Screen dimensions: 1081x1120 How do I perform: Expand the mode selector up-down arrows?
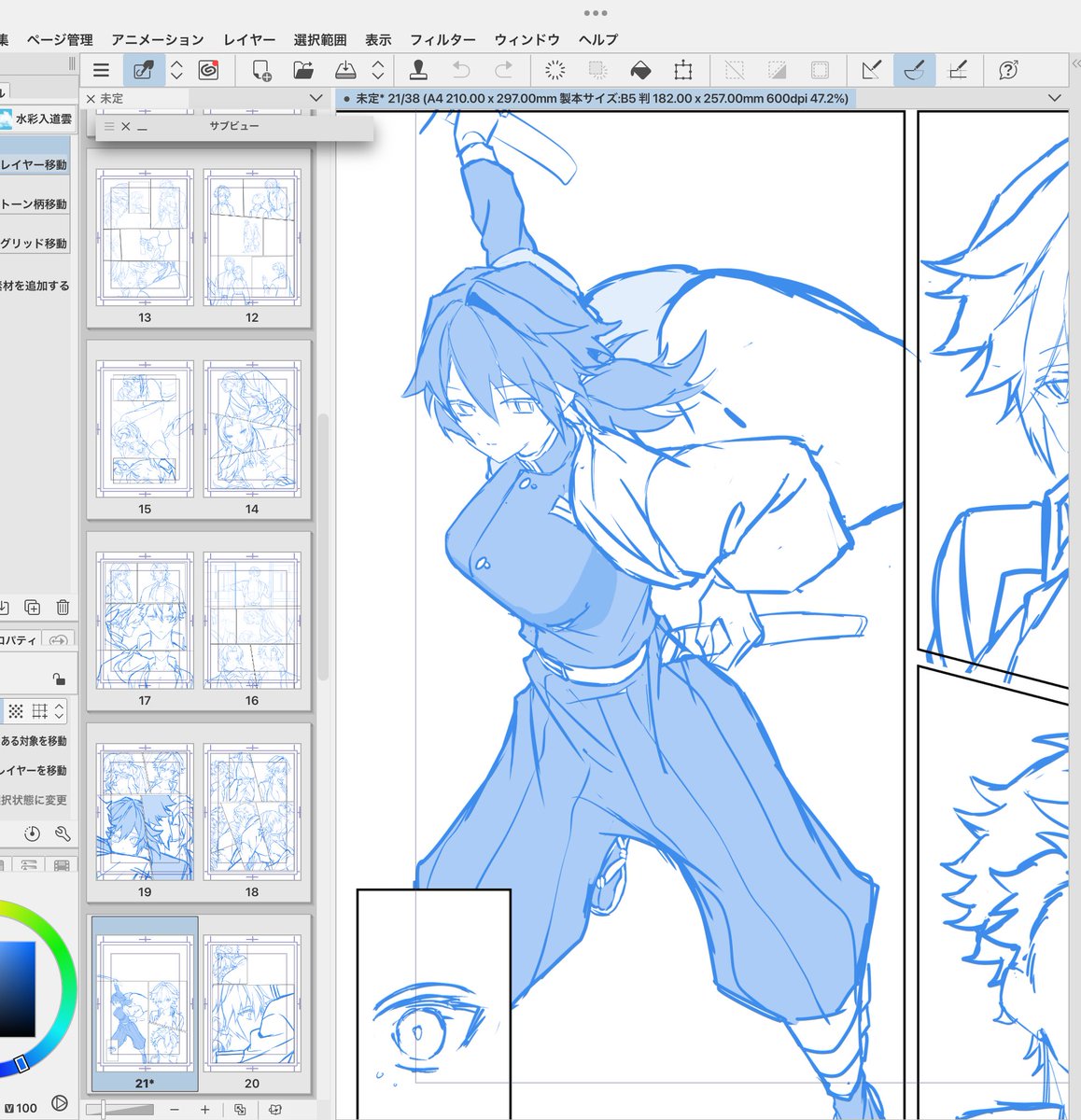pos(59,711)
